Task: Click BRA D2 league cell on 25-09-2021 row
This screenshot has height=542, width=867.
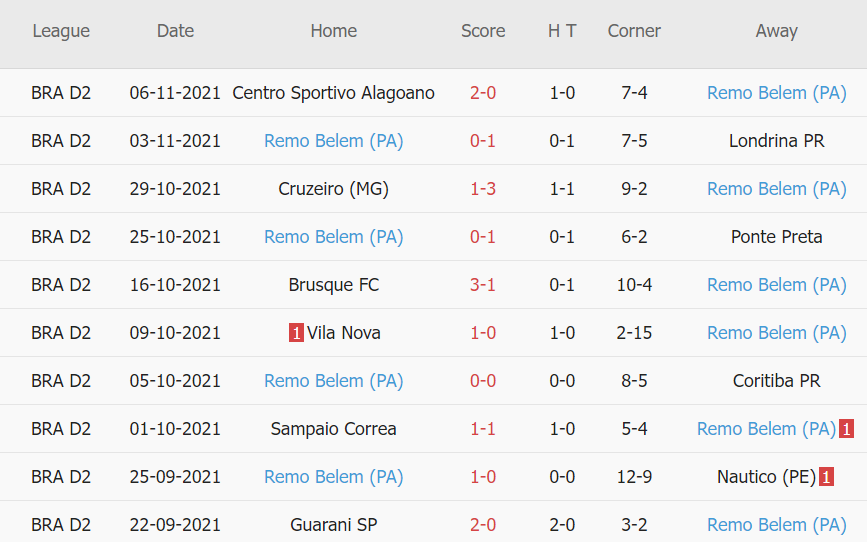Action: (x=61, y=477)
